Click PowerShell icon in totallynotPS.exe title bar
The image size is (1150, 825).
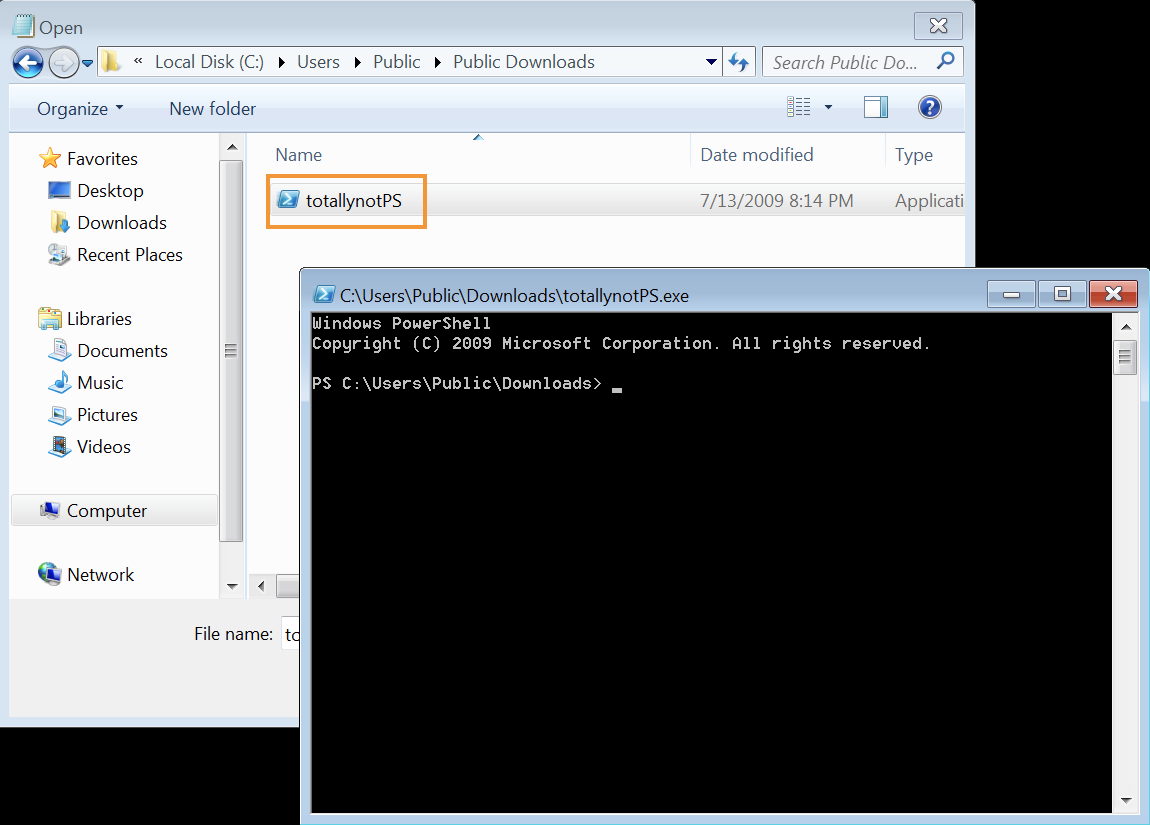click(x=324, y=295)
